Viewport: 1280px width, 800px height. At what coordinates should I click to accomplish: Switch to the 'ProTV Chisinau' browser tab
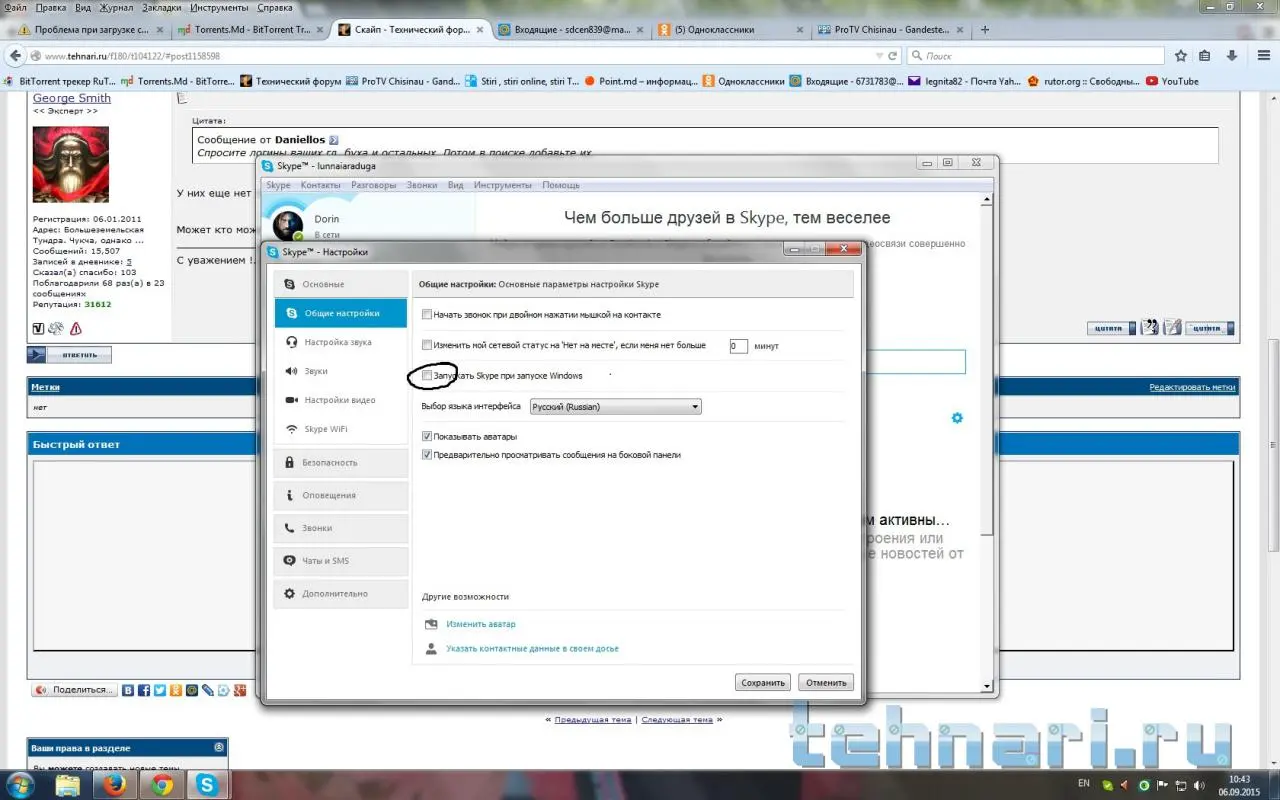click(x=889, y=30)
